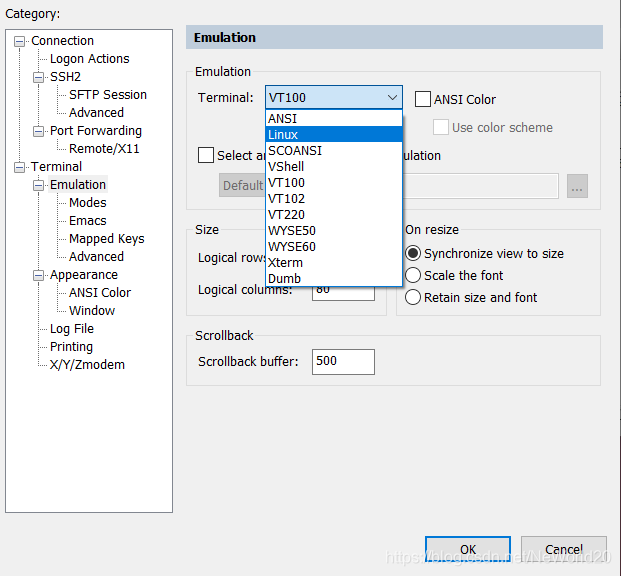Choose WYSE50 from terminal list
The height and width of the screenshot is (576, 621).
[334, 231]
